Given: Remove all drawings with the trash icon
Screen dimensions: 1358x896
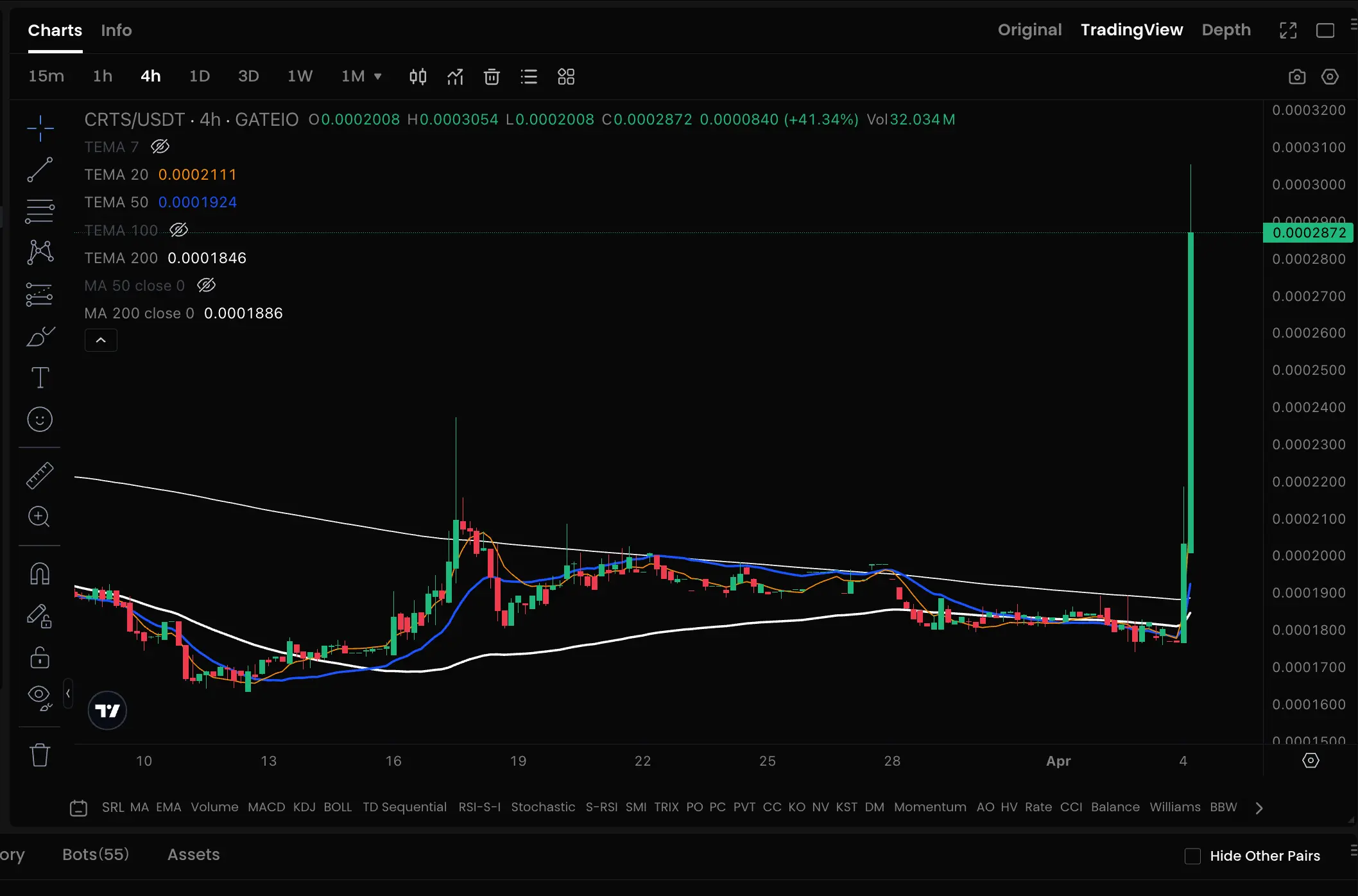Looking at the screenshot, I should click(x=40, y=755).
